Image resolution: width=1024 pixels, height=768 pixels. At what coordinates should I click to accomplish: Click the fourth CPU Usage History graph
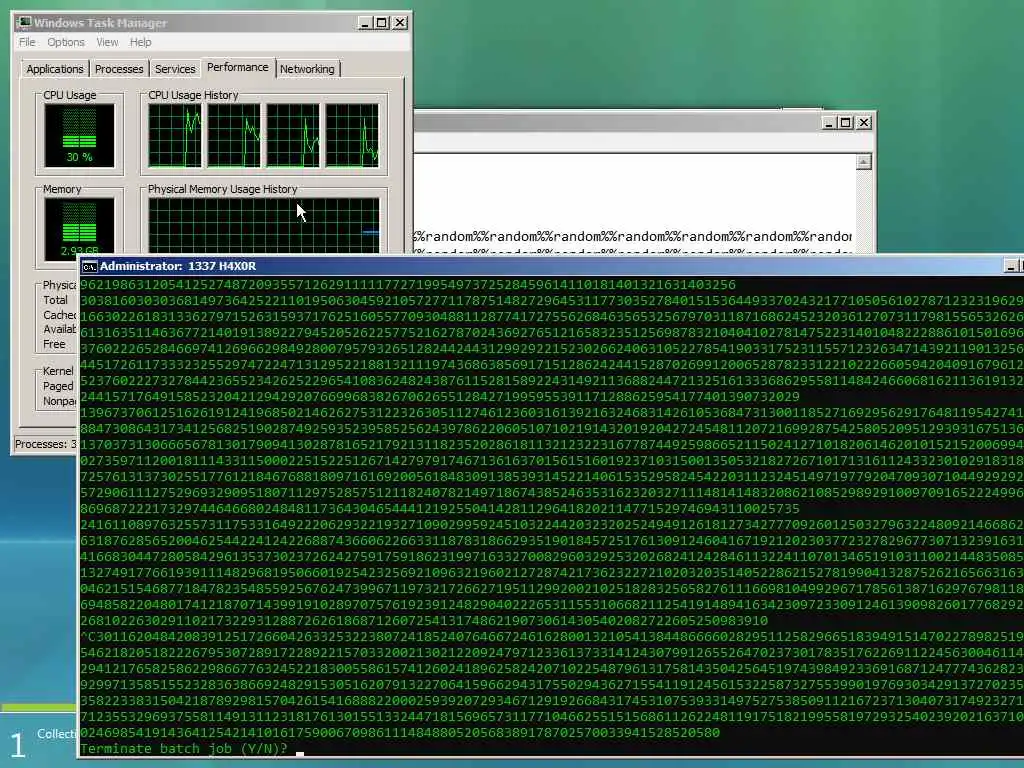tap(352, 135)
